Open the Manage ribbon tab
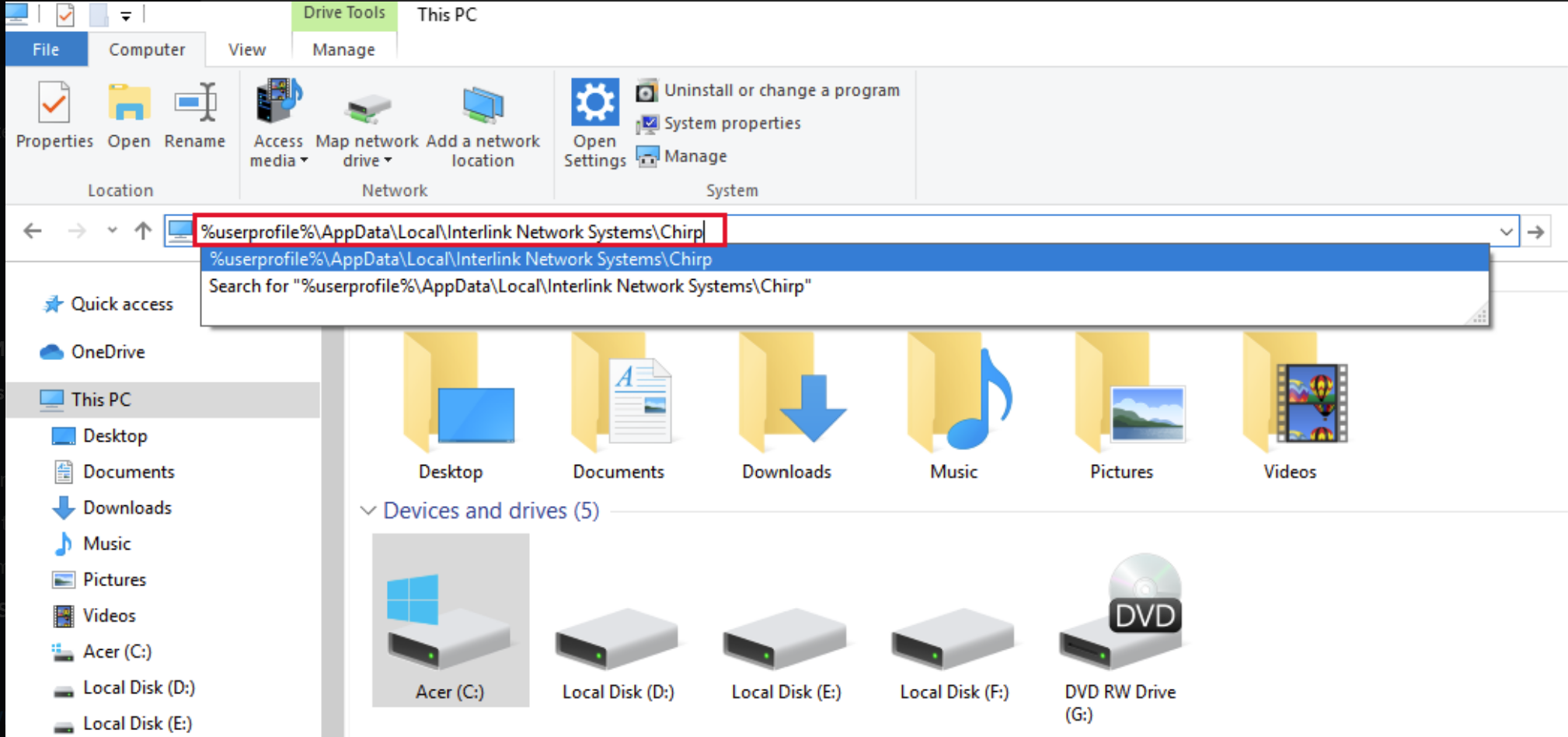This screenshot has height=737, width=1568. (x=343, y=50)
